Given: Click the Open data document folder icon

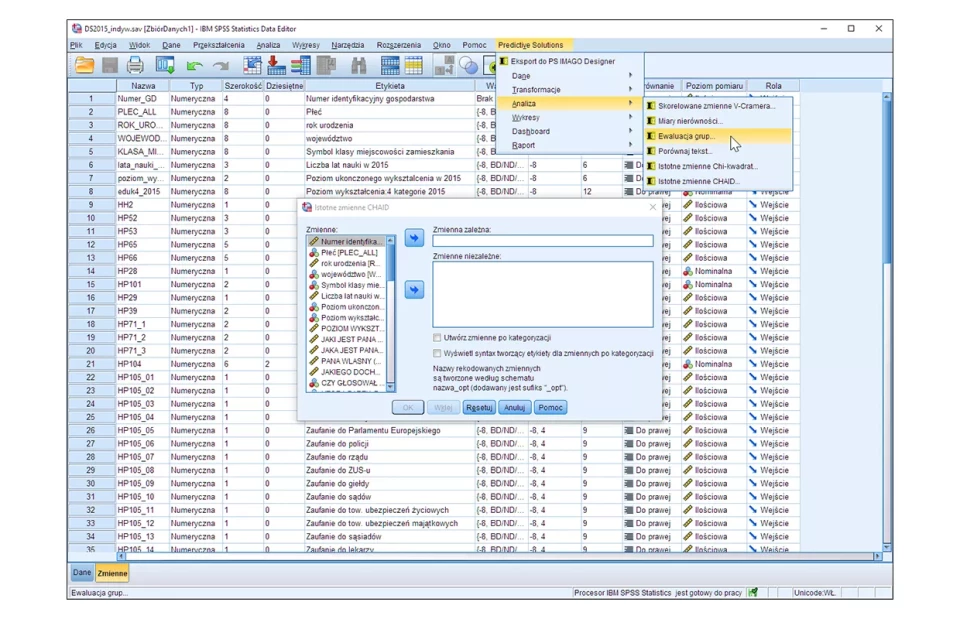Looking at the screenshot, I should coord(85,66).
